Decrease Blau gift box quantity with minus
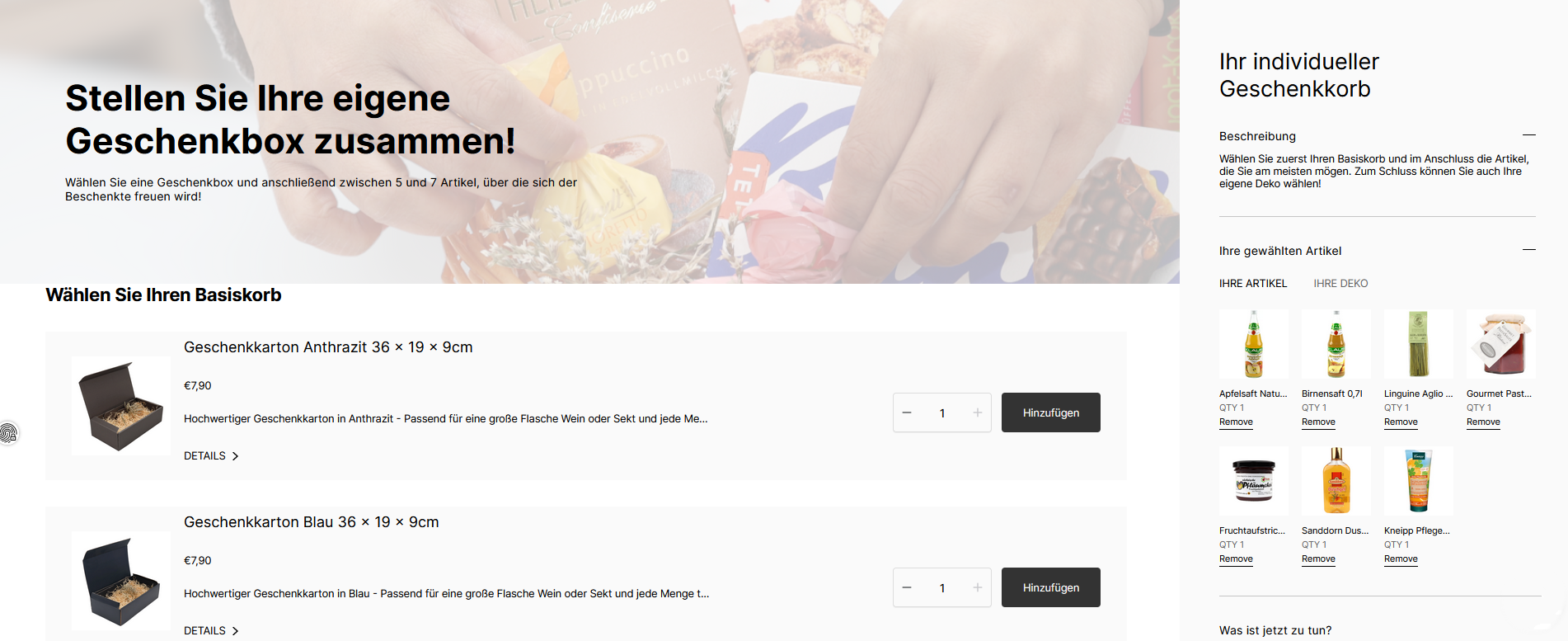The width and height of the screenshot is (1568, 641). (907, 587)
